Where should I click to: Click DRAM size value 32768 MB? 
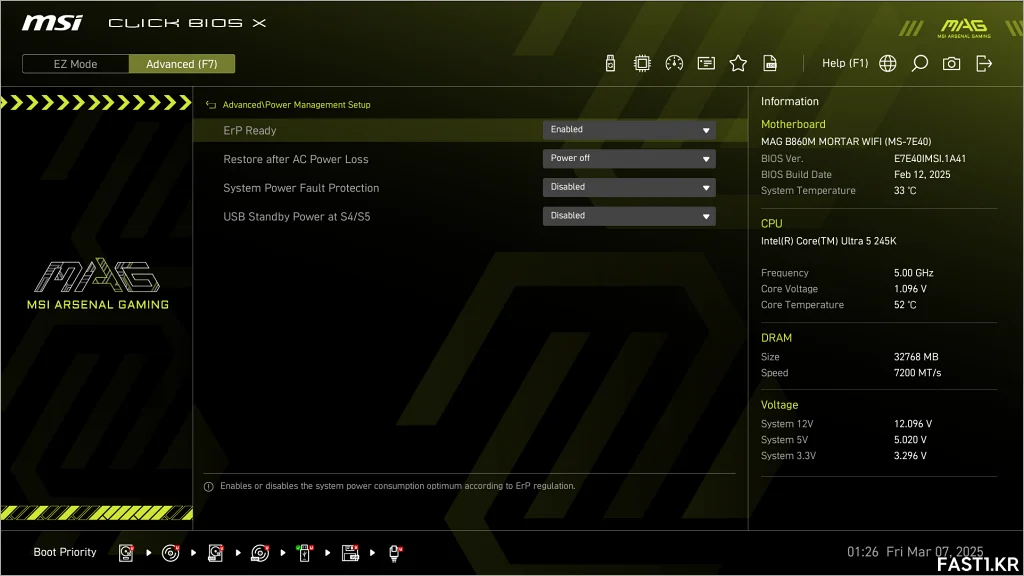[916, 357]
